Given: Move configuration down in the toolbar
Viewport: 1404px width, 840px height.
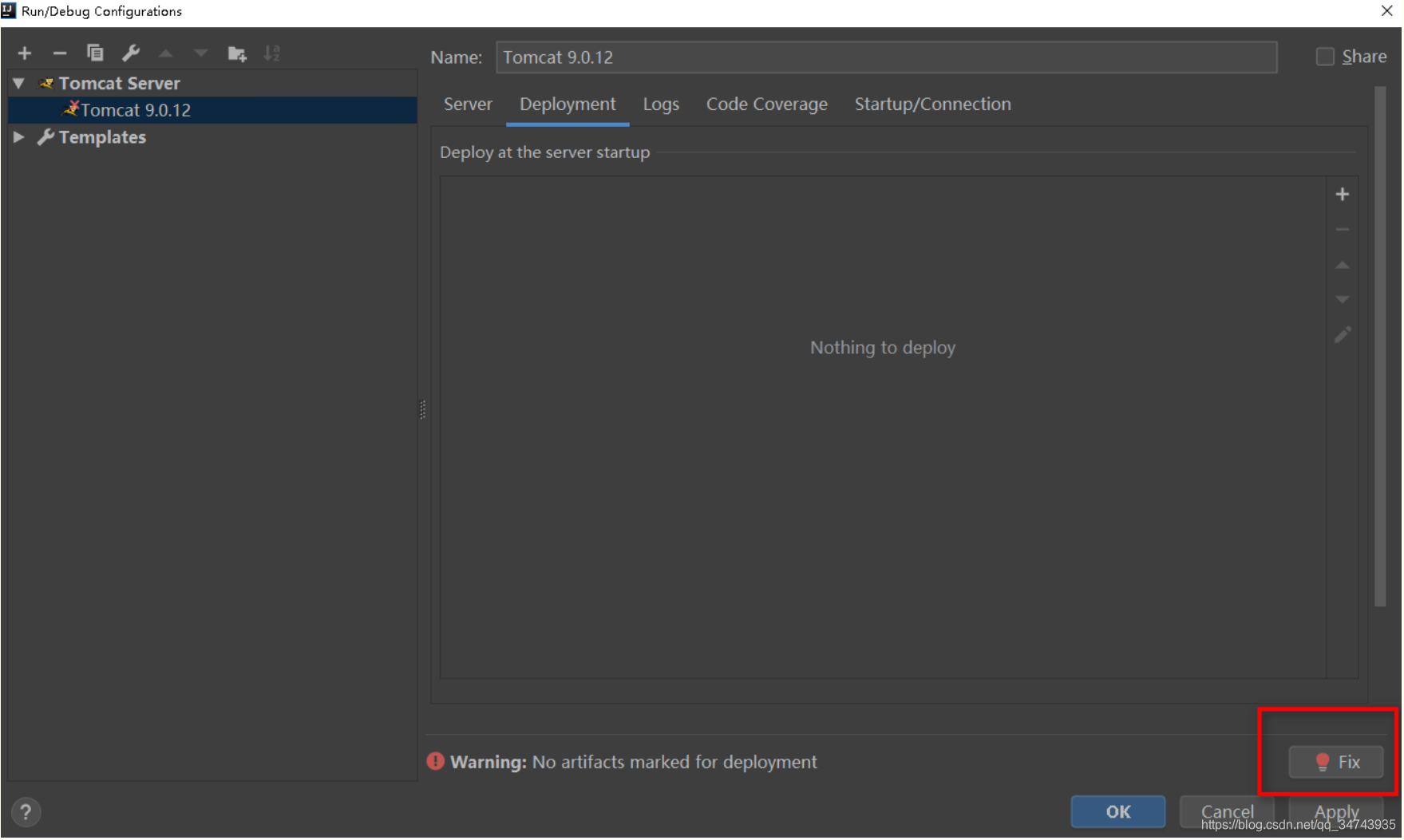Looking at the screenshot, I should pyautogui.click(x=200, y=53).
